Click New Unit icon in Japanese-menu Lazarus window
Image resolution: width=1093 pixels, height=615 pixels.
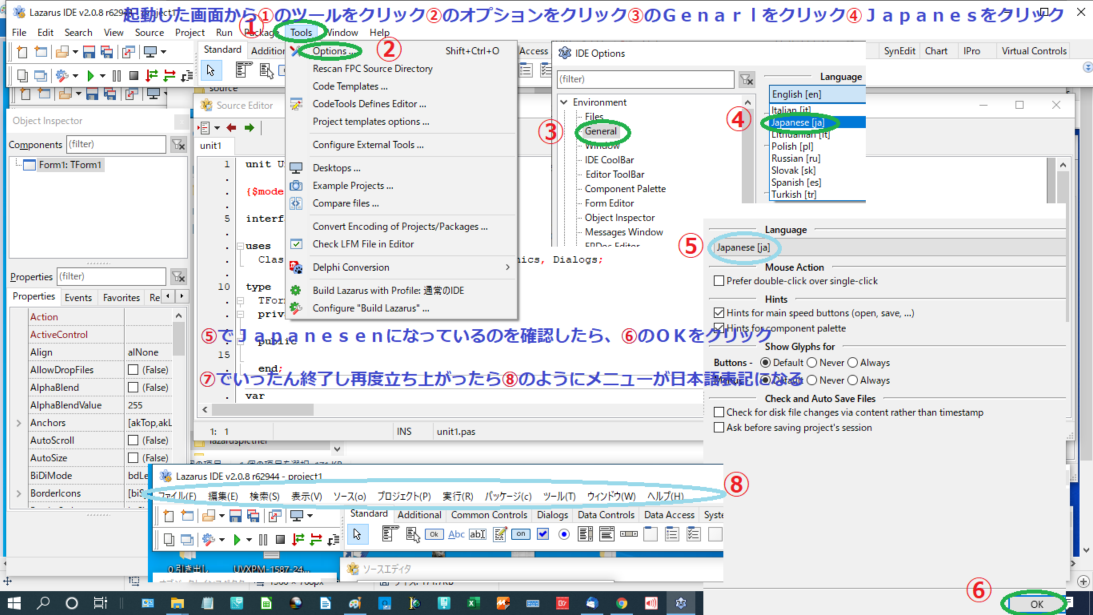pyautogui.click(x=169, y=516)
